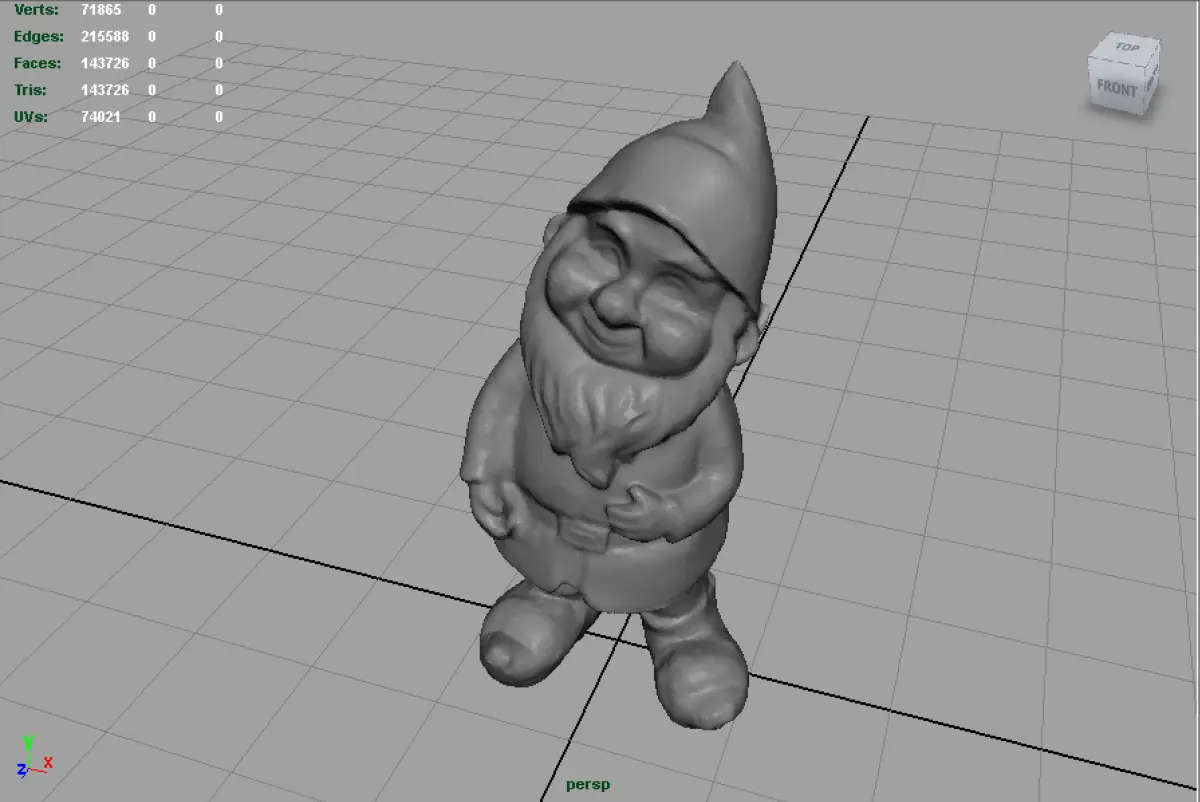Click the 'Tris:' heads-up display label

pyautogui.click(x=30, y=90)
